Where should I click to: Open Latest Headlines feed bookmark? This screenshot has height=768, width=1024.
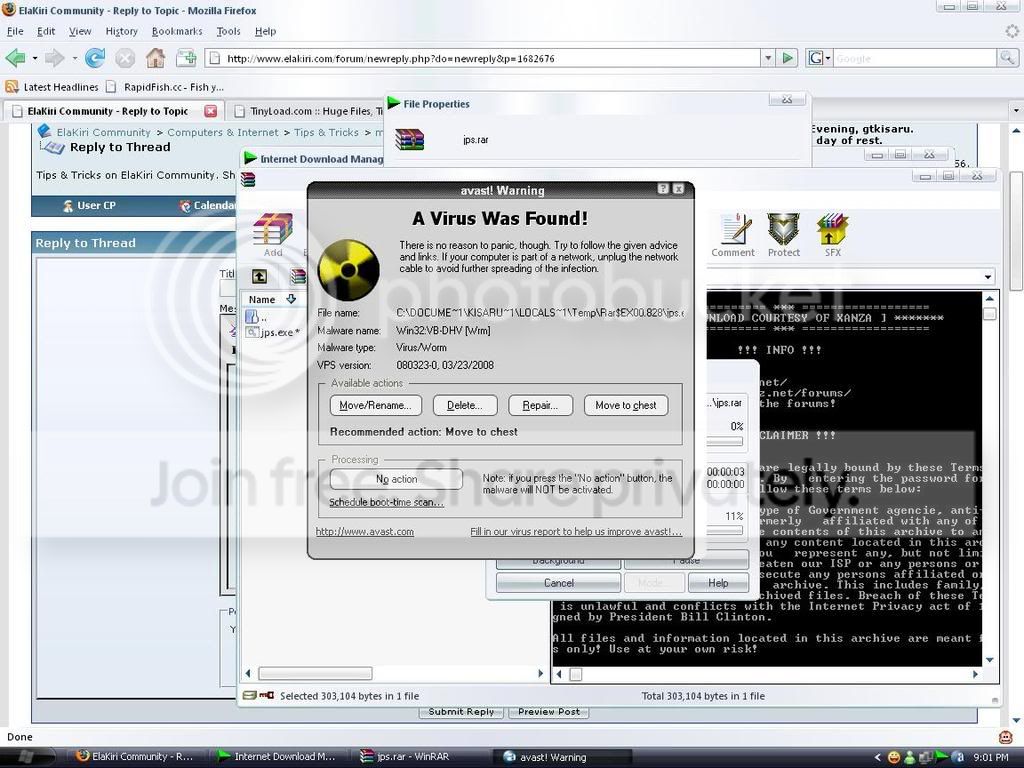(x=52, y=87)
